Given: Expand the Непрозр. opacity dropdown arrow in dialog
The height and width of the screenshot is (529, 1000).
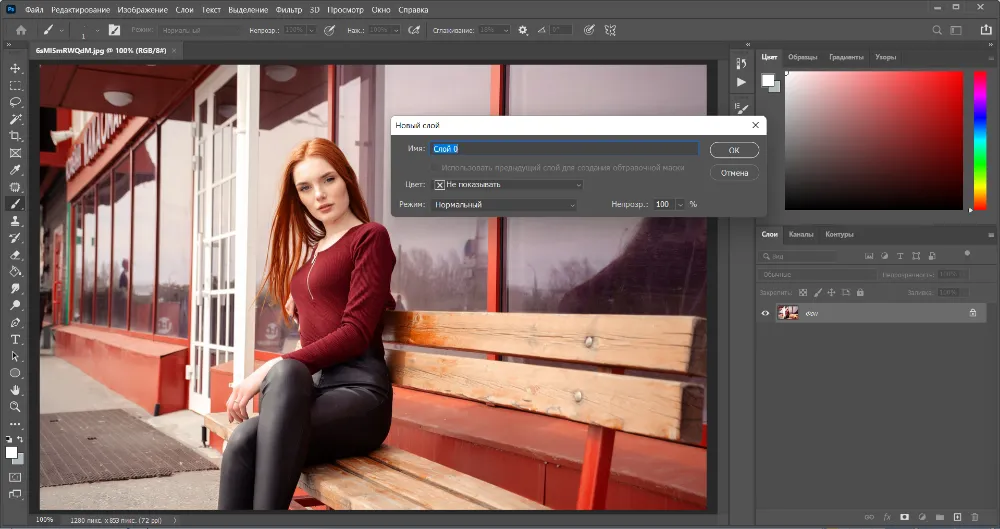Looking at the screenshot, I should coord(680,205).
